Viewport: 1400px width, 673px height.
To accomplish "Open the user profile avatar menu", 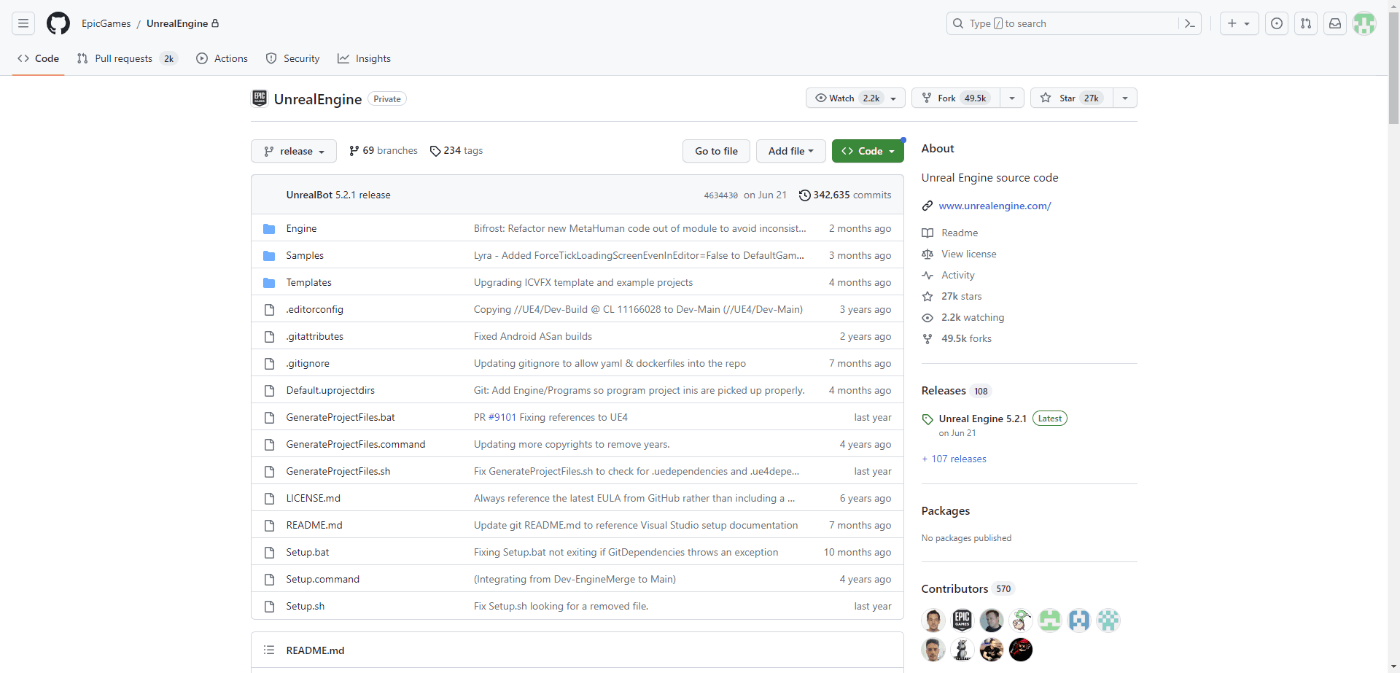I will [1364, 23].
